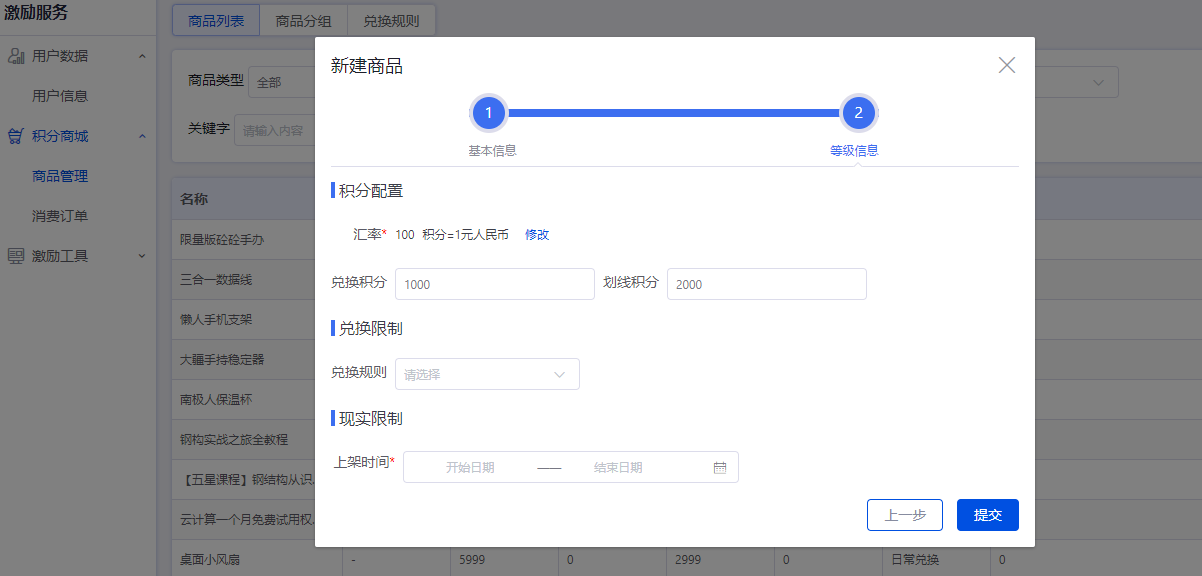
Task: Click the 兑换积分 input field
Action: [494, 284]
